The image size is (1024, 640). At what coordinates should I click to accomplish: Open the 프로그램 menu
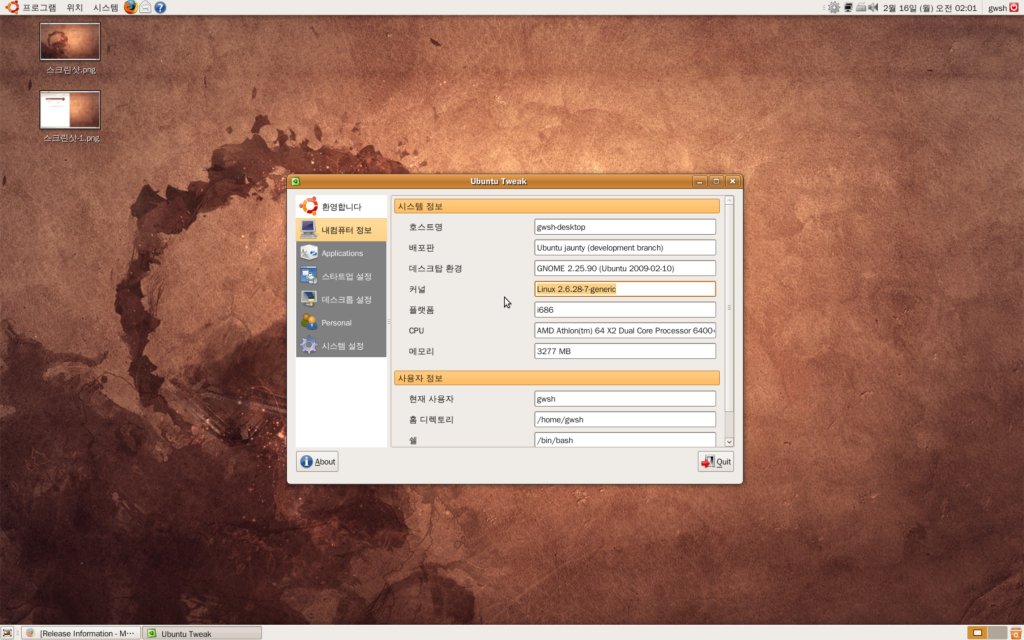point(39,7)
